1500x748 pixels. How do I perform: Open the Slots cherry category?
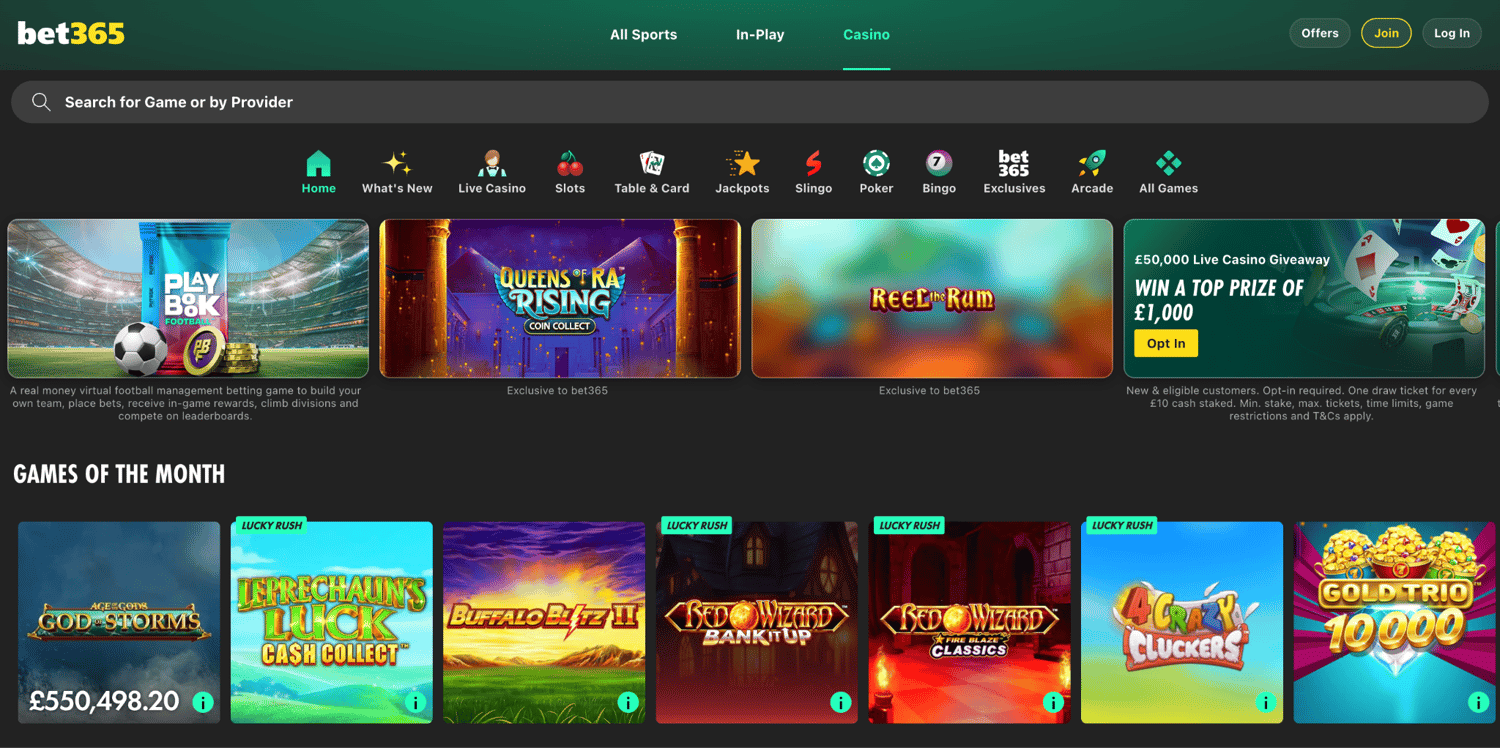coord(570,172)
